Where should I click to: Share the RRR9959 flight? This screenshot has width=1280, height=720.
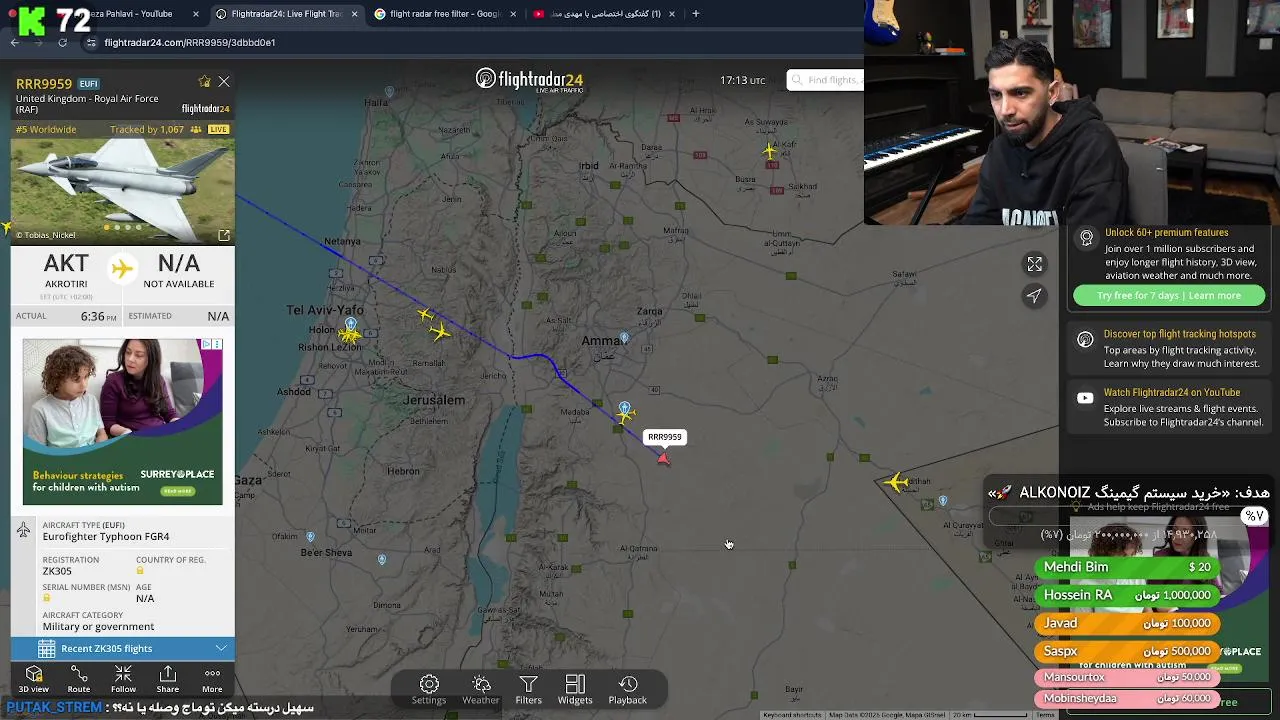click(x=168, y=679)
